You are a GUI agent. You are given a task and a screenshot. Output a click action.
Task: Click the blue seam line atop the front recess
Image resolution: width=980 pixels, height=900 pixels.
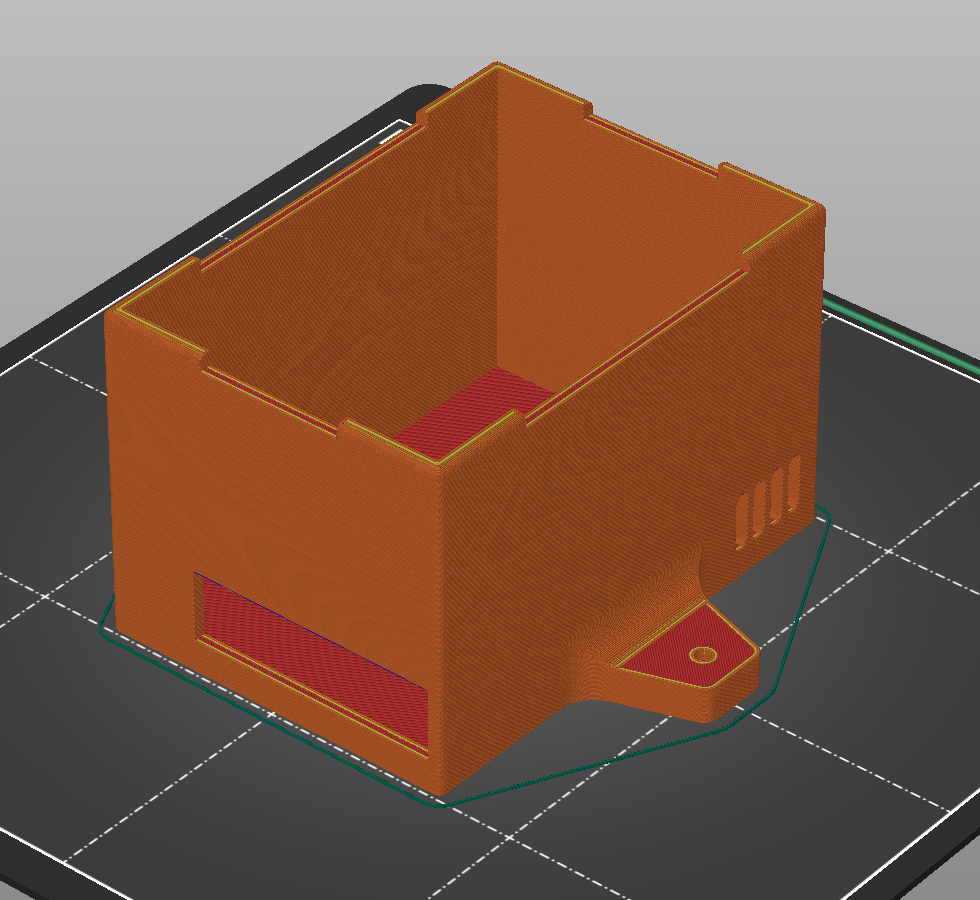(310, 628)
